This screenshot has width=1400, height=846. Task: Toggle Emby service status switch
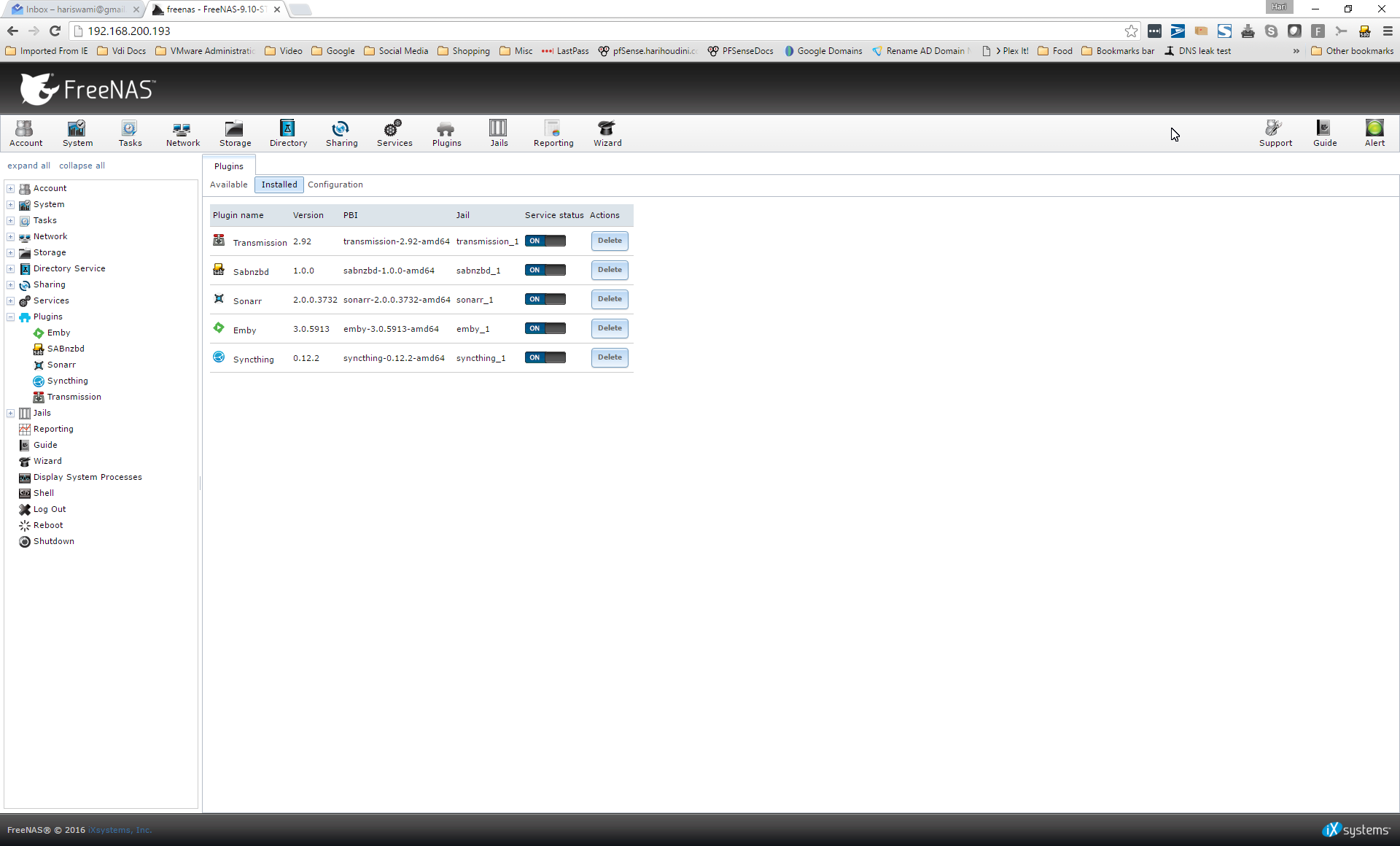[545, 328]
